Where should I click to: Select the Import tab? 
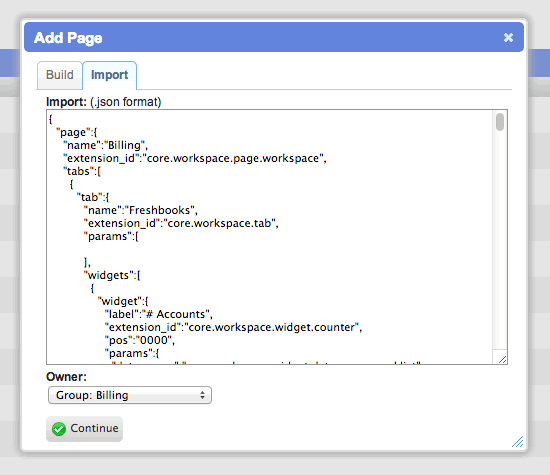coord(109,75)
